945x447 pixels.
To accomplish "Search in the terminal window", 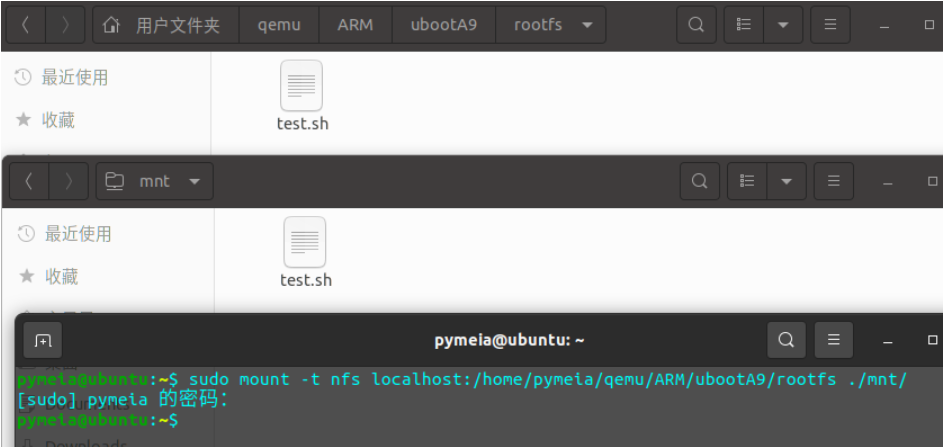I will tap(786, 340).
